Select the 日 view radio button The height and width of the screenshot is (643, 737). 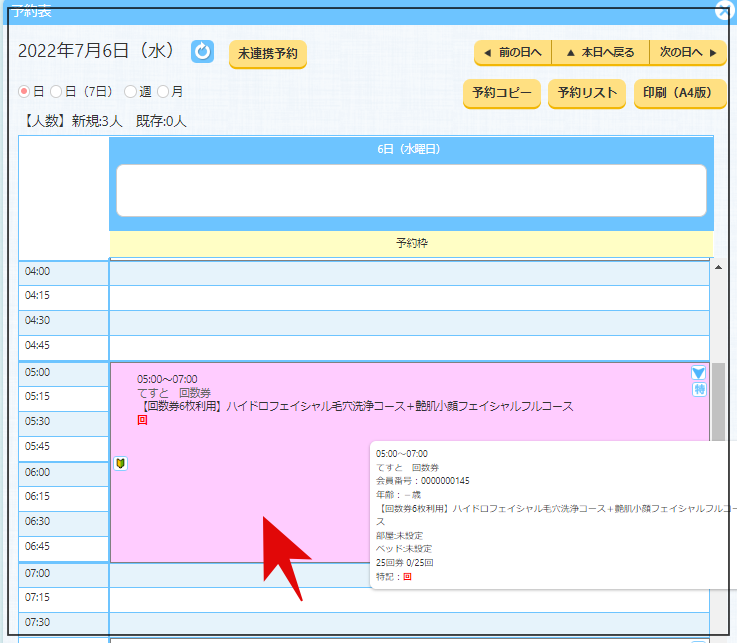[25, 91]
